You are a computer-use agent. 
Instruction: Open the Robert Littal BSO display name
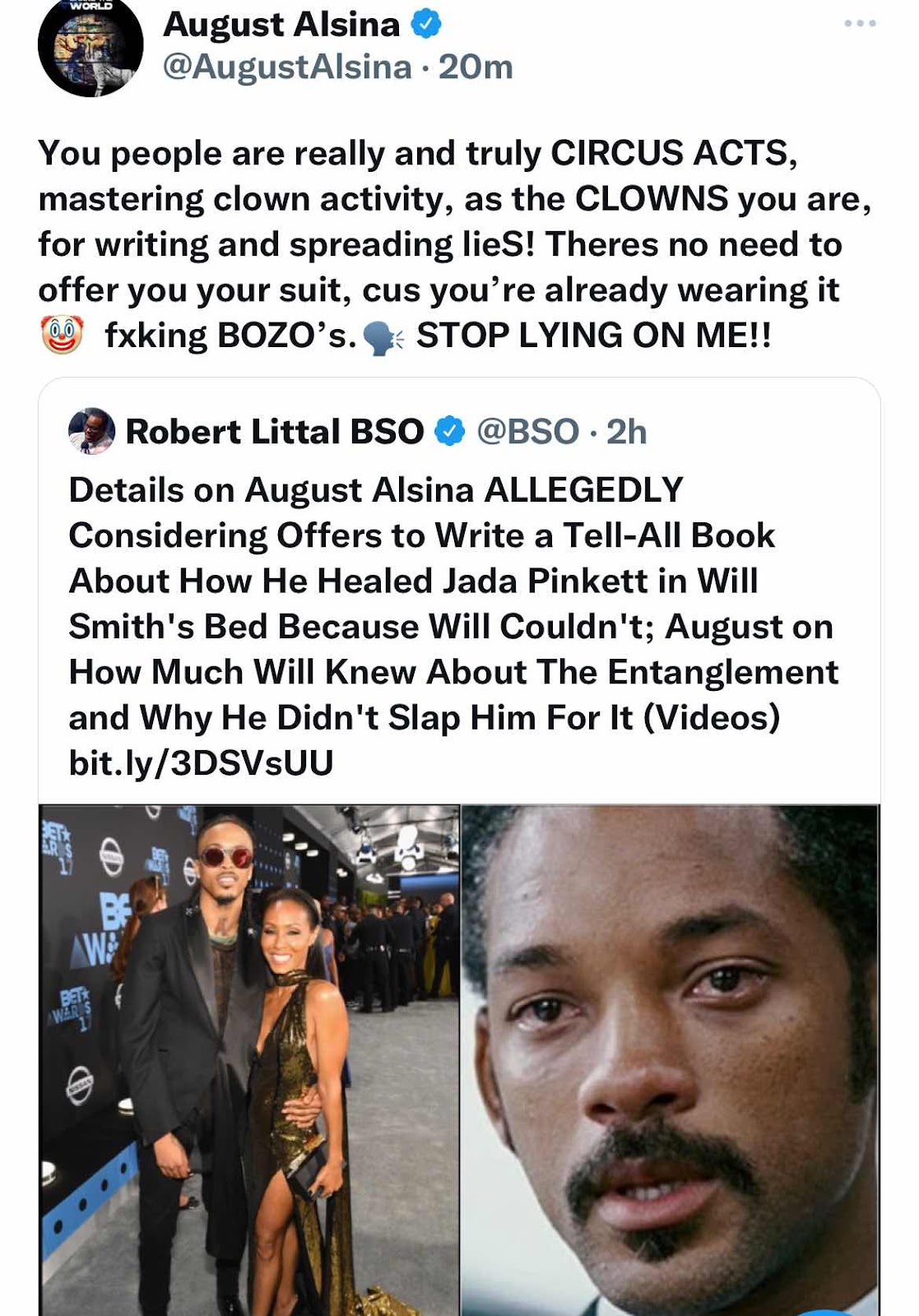click(x=275, y=431)
